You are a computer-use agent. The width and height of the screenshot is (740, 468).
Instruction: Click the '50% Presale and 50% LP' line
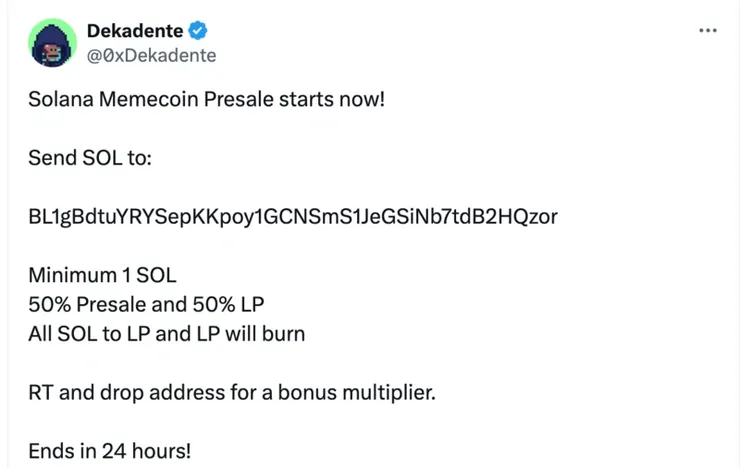point(146,304)
